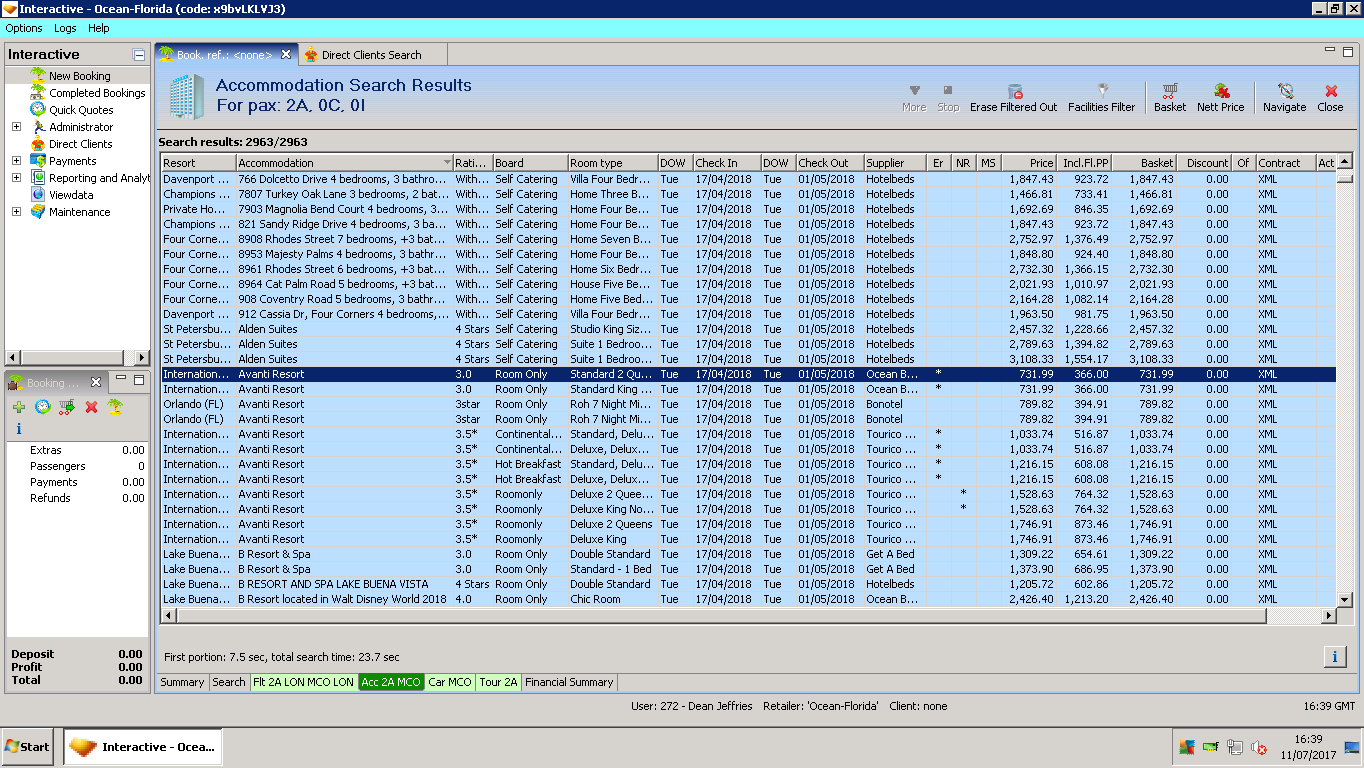
Task: Sort results by Resort column header
Action: [199, 163]
